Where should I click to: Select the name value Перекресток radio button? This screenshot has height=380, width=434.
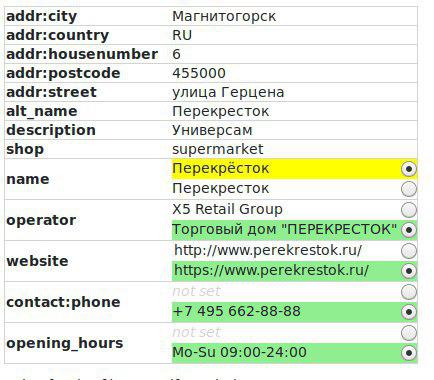coord(409,189)
